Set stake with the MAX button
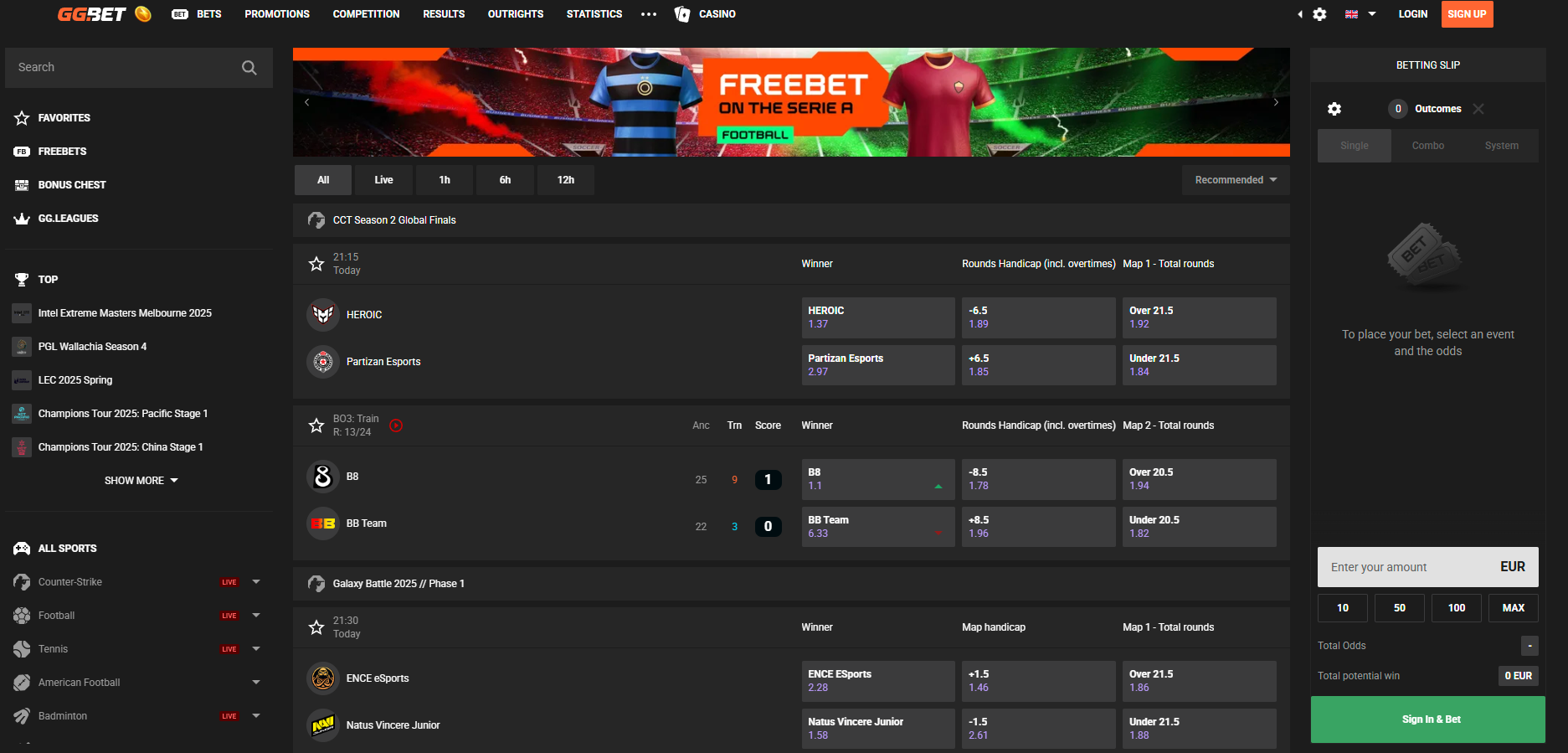1568x753 pixels. tap(1514, 608)
